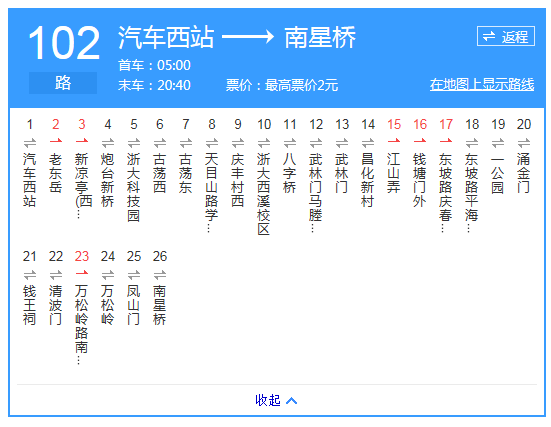Select stop 八字桥
The width and height of the screenshot is (551, 427).
(x=290, y=173)
